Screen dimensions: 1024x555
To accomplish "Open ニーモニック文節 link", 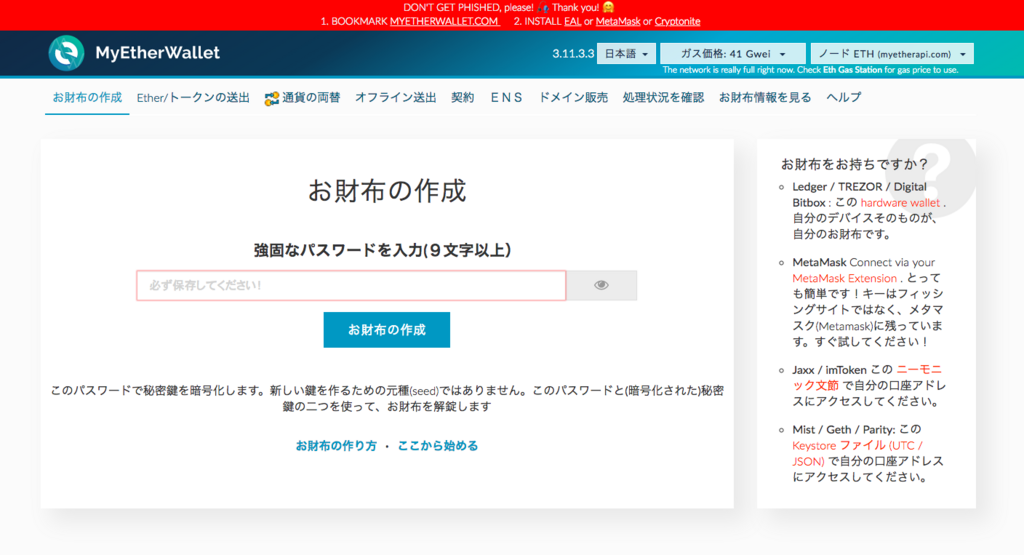I will 867,377.
